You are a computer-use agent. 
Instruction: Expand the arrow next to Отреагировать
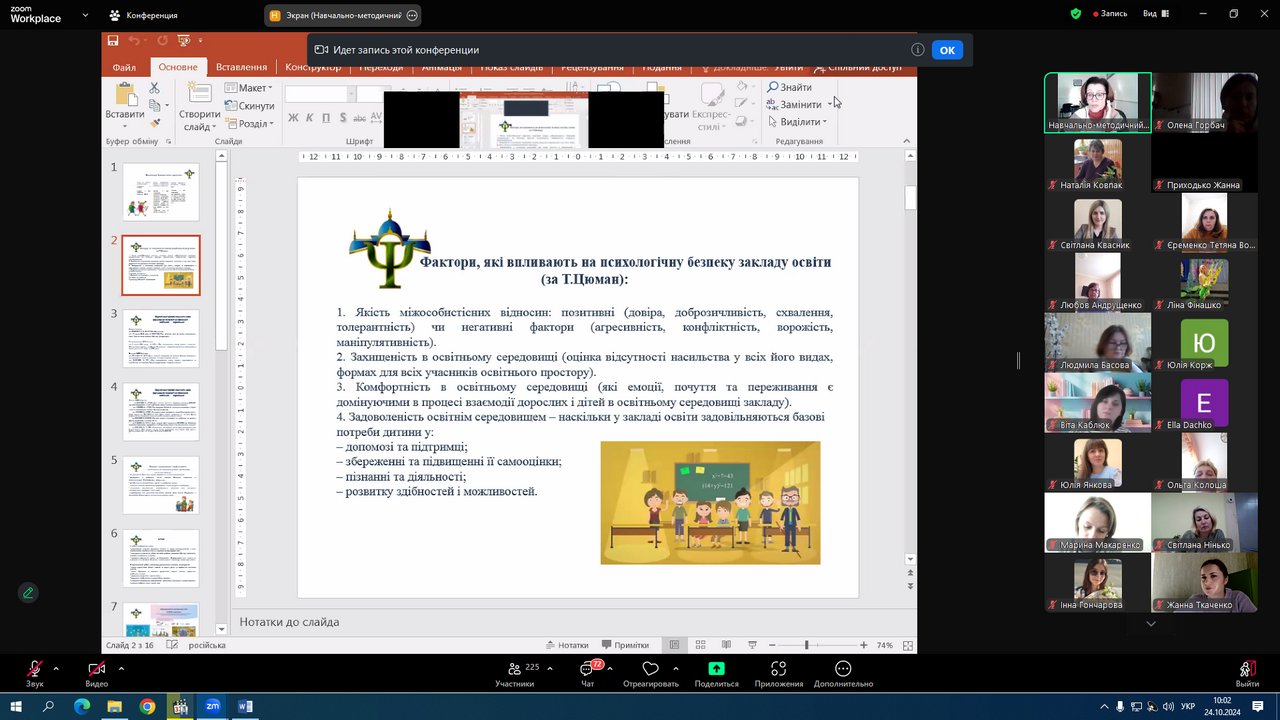(x=676, y=668)
